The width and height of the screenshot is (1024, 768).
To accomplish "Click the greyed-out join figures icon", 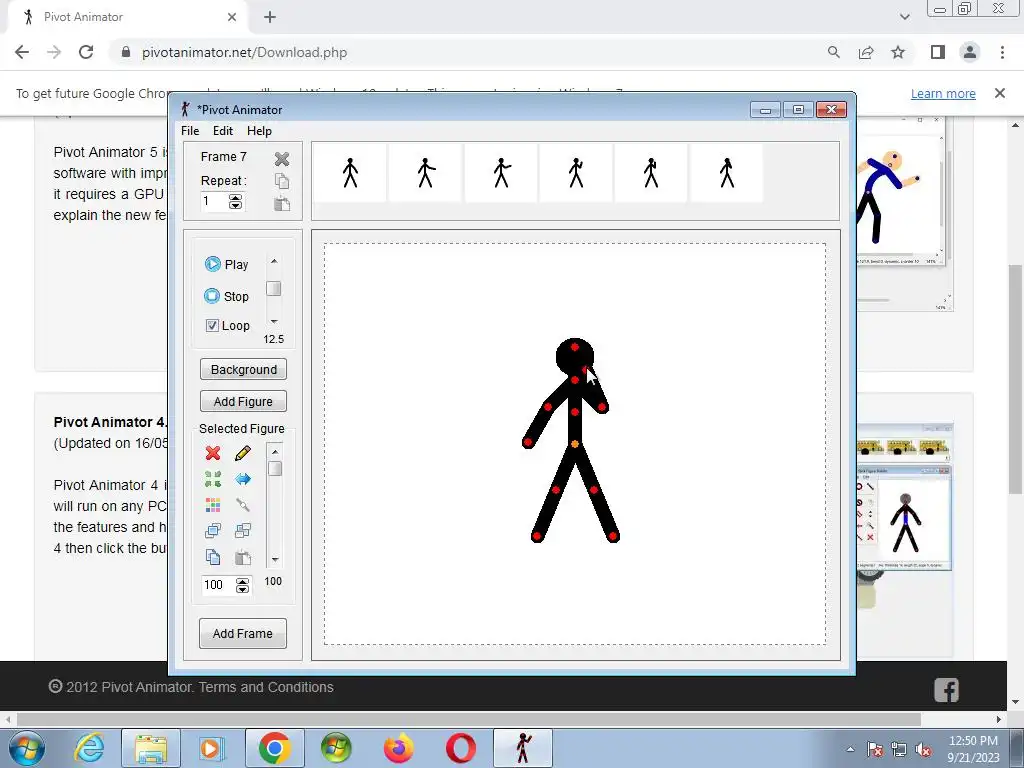I will (x=242, y=505).
